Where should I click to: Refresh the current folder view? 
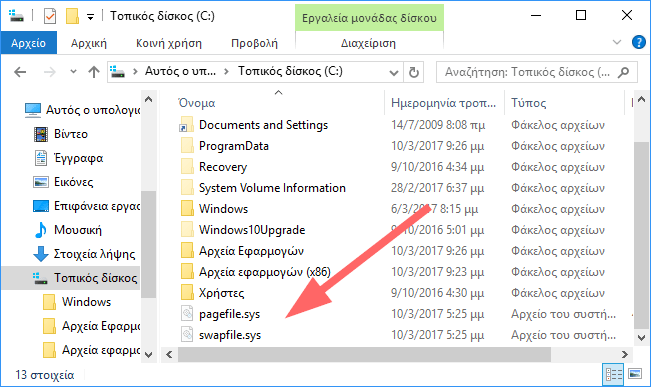(414, 72)
